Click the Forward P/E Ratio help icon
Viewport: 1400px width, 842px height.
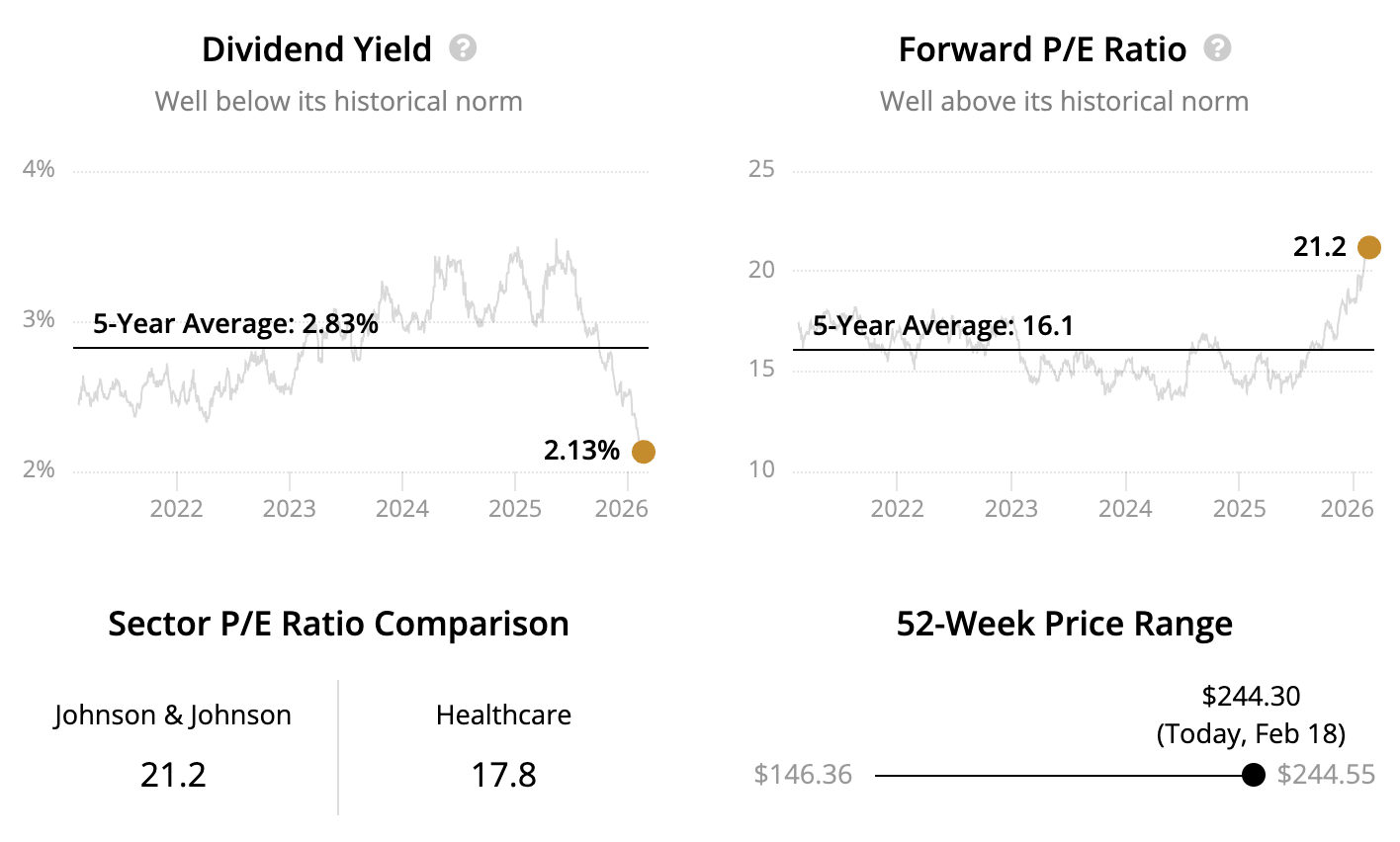[1218, 48]
